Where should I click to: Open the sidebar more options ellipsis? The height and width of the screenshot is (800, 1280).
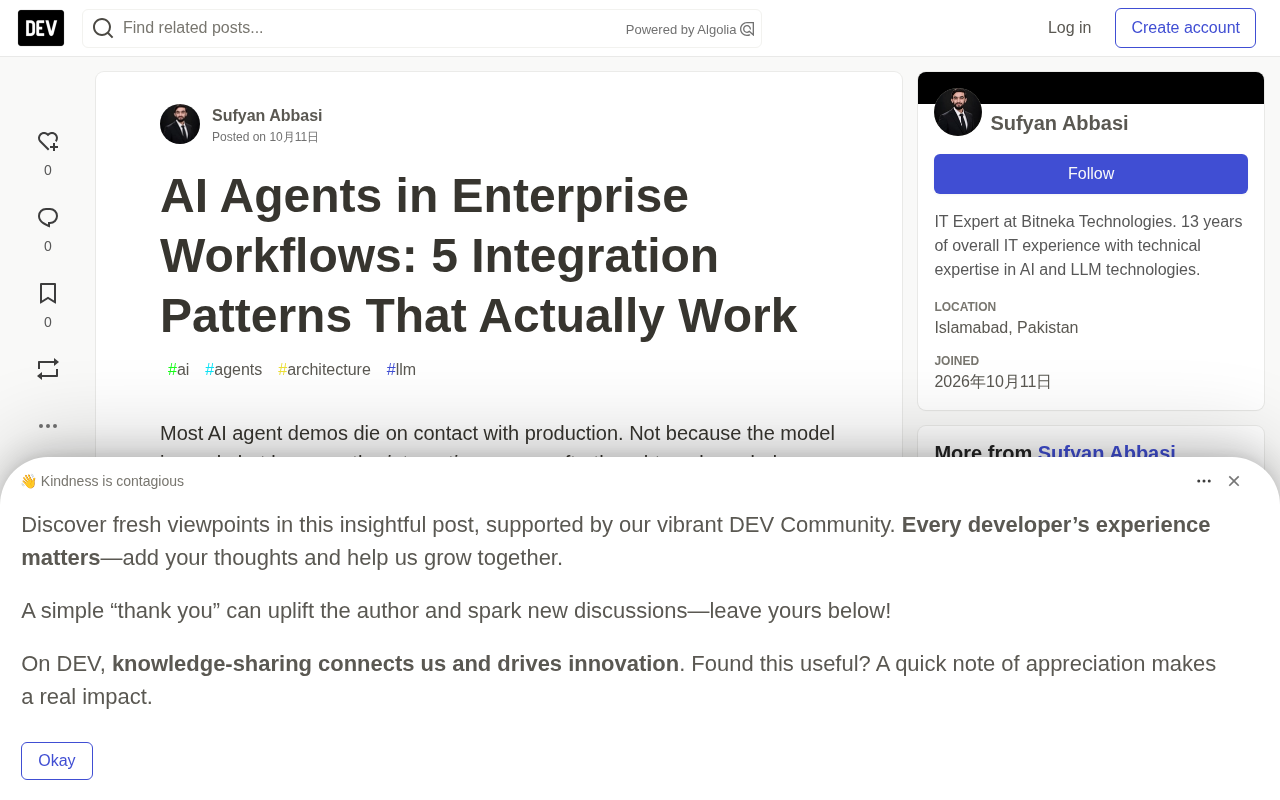48,426
